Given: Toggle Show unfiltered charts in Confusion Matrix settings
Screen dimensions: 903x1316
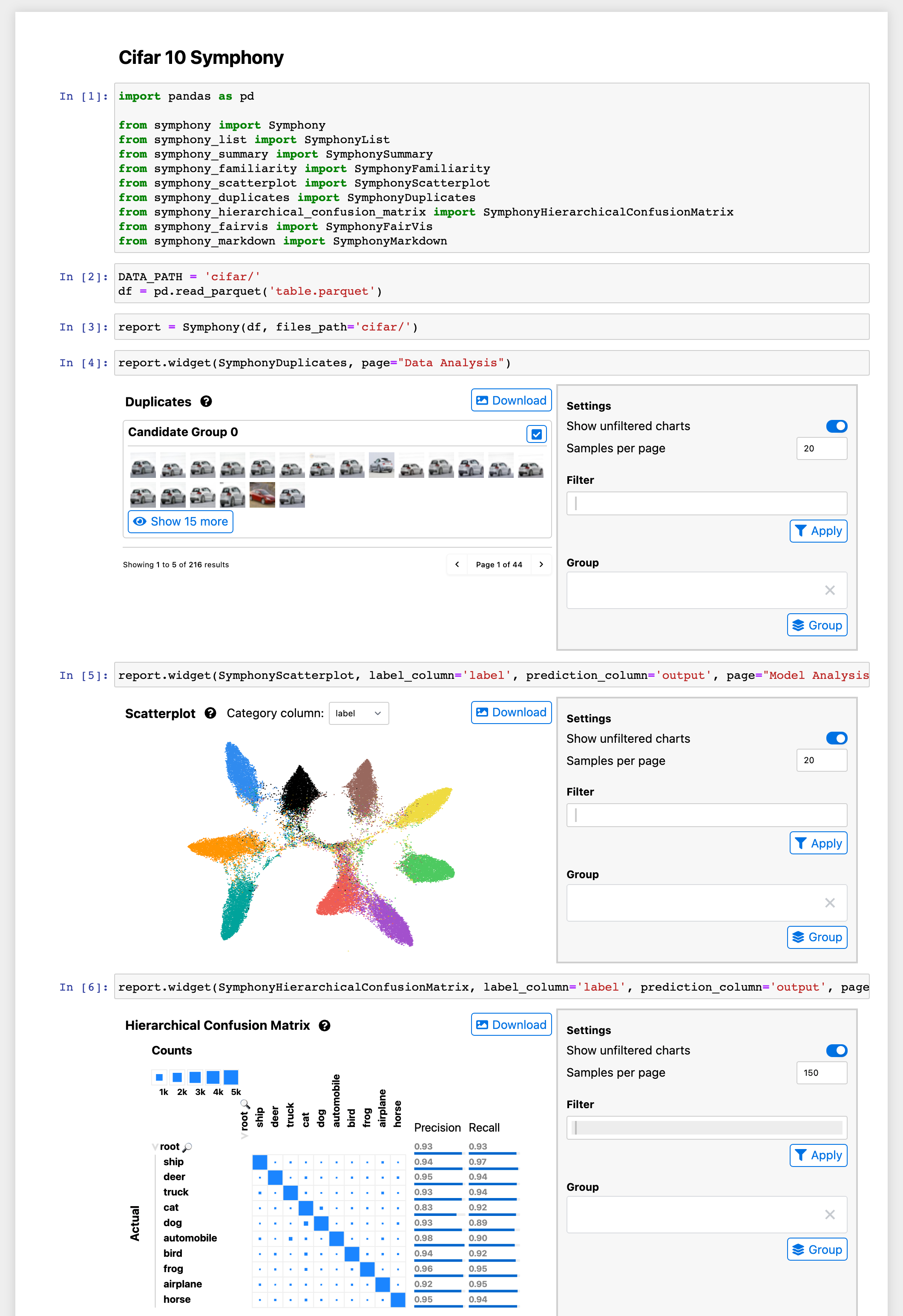Looking at the screenshot, I should [x=836, y=1050].
